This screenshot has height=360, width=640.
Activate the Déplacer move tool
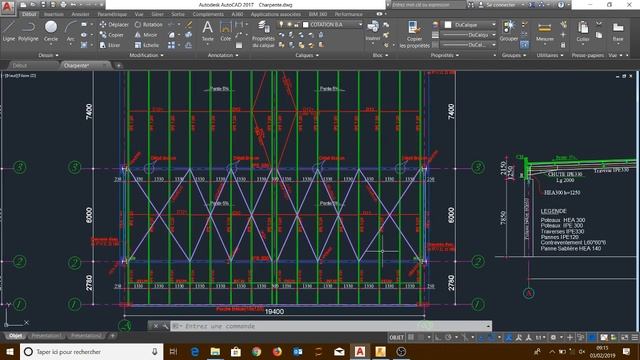click(x=114, y=24)
